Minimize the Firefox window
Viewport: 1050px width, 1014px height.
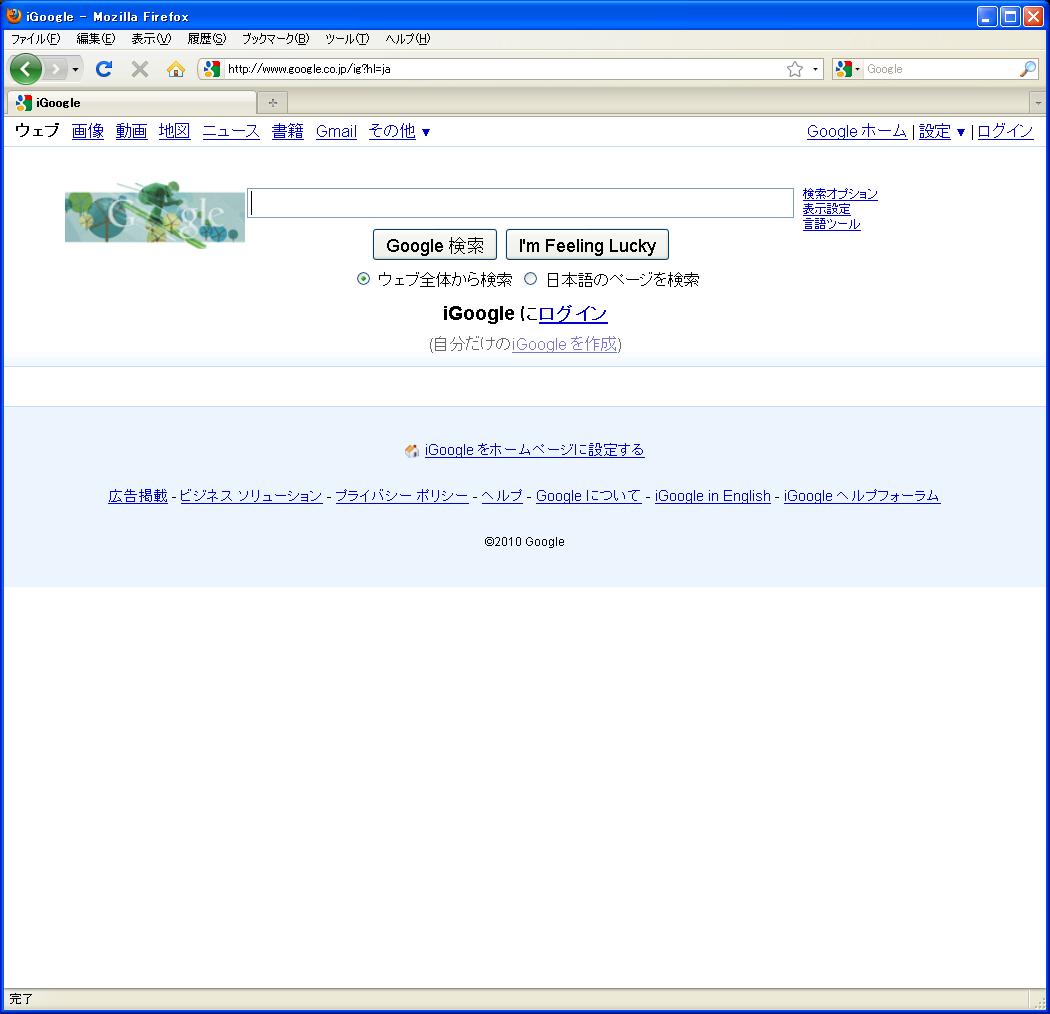point(987,16)
